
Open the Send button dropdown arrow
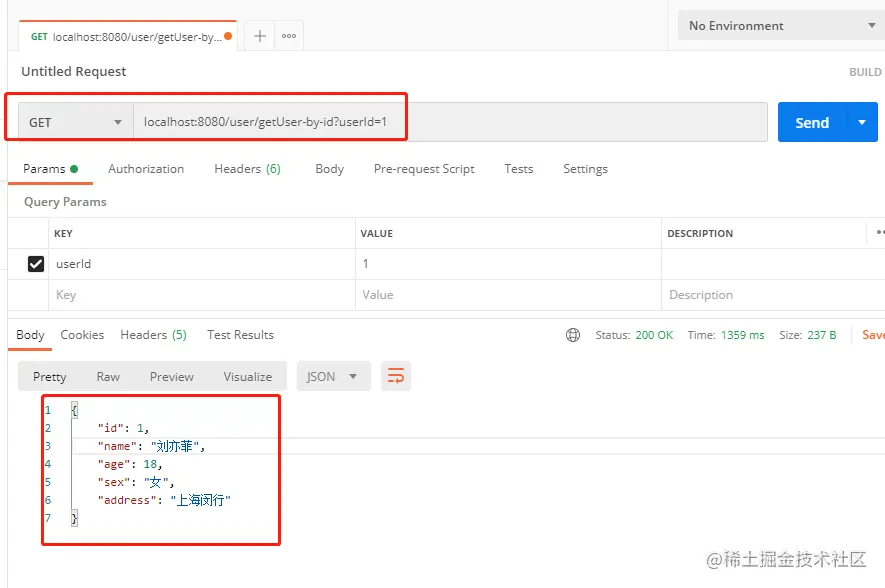click(862, 122)
